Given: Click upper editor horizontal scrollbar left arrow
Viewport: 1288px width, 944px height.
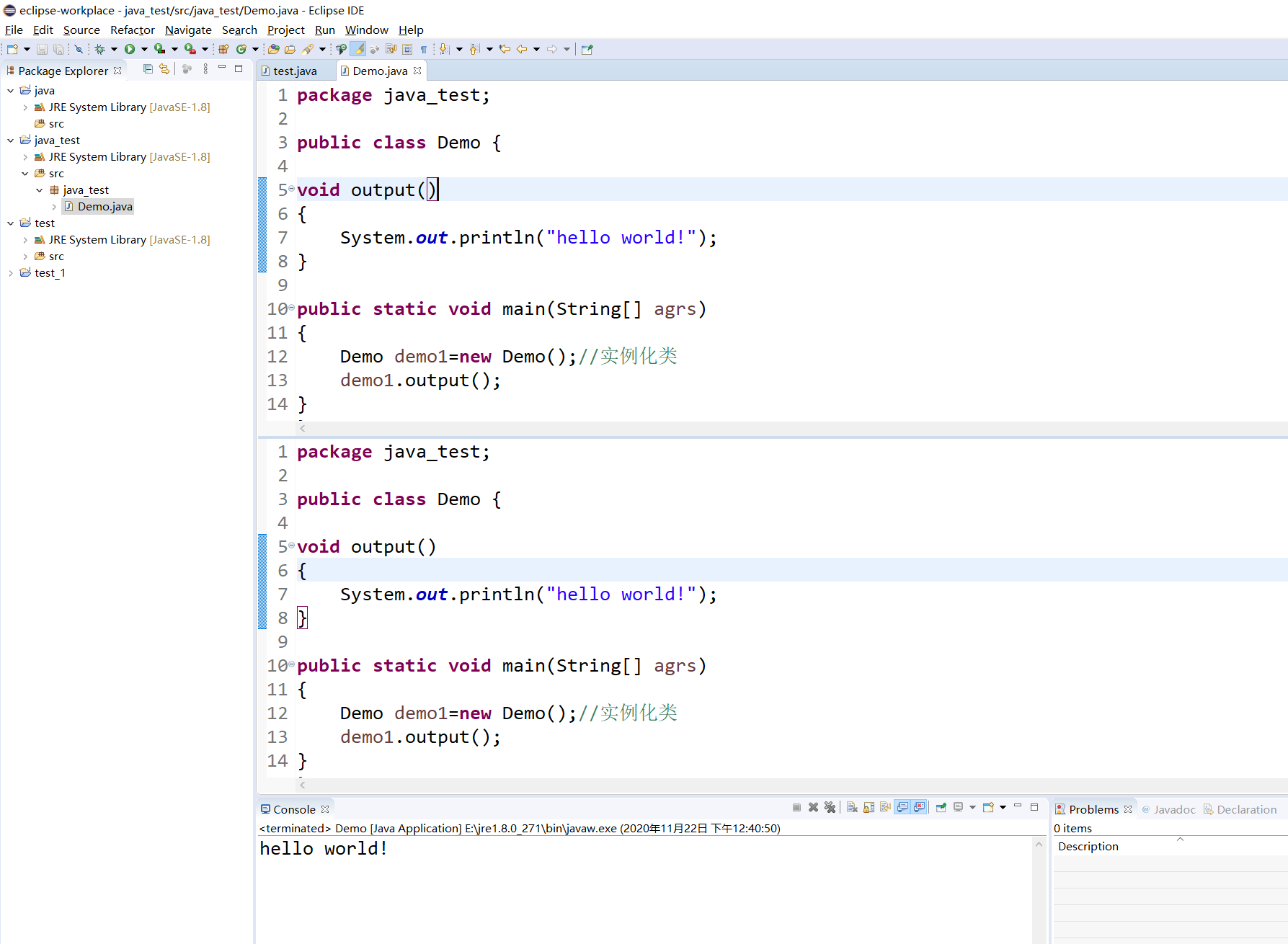Looking at the screenshot, I should coord(302,428).
